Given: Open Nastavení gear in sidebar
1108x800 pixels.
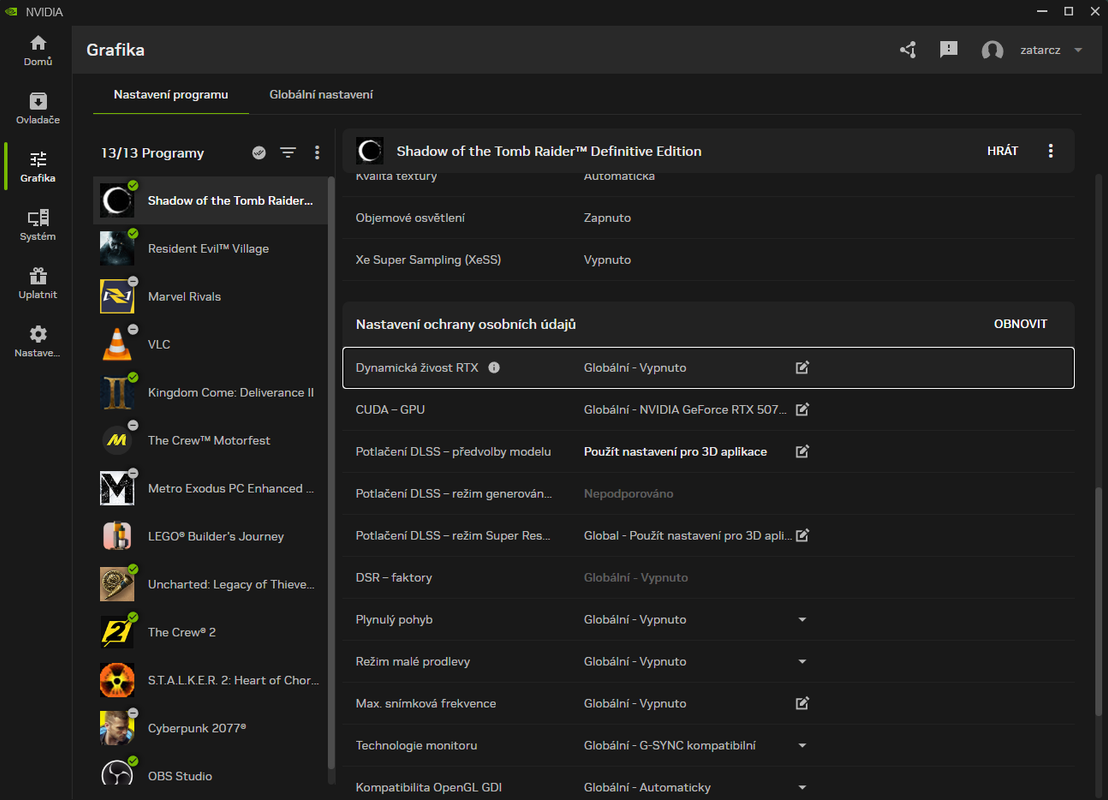Looking at the screenshot, I should pyautogui.click(x=37, y=342).
